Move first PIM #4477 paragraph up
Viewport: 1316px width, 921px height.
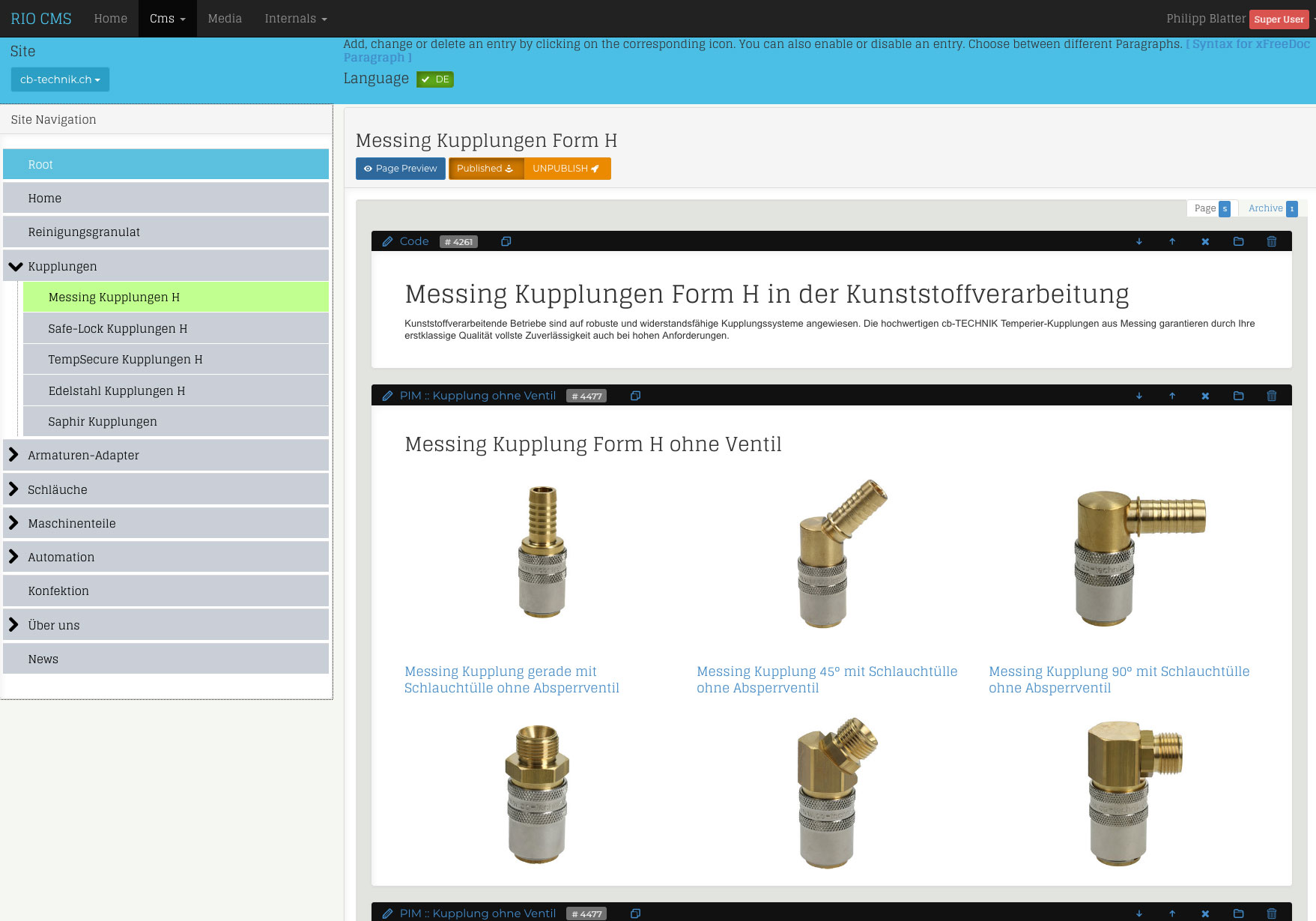[1172, 396]
